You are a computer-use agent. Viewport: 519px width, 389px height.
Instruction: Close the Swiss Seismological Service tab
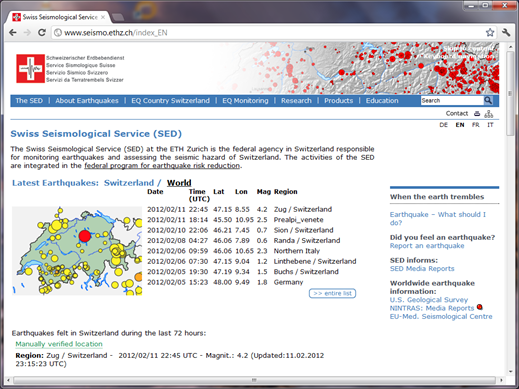coord(103,17)
